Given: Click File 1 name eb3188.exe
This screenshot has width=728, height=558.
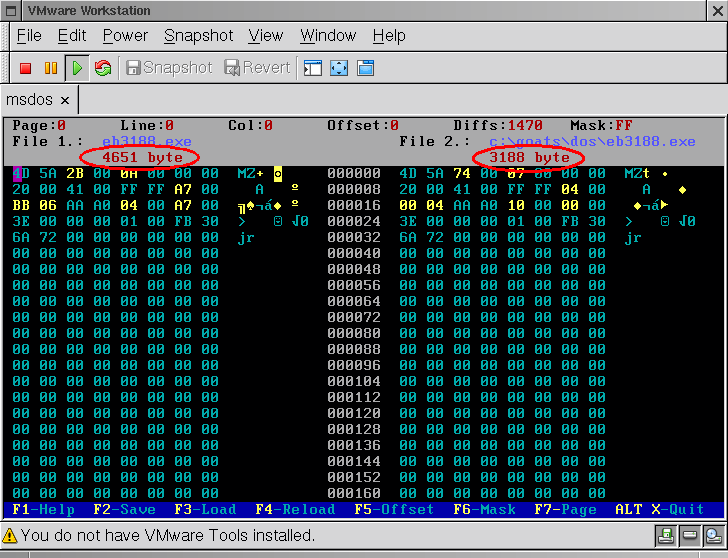Looking at the screenshot, I should [x=147, y=142].
